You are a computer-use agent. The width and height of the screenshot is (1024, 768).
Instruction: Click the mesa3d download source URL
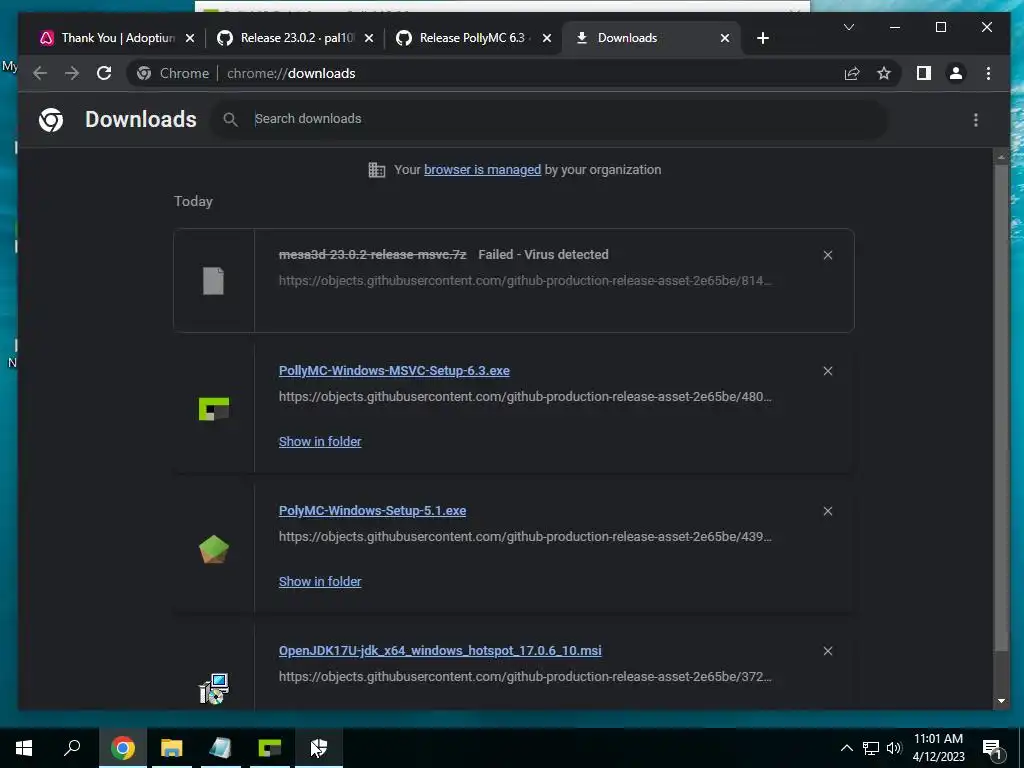(525, 281)
